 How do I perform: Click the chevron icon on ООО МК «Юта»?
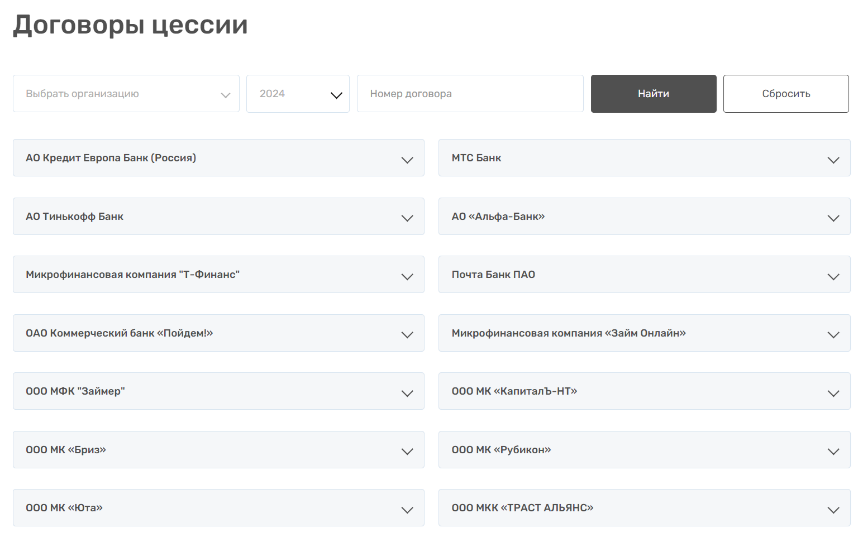407,509
